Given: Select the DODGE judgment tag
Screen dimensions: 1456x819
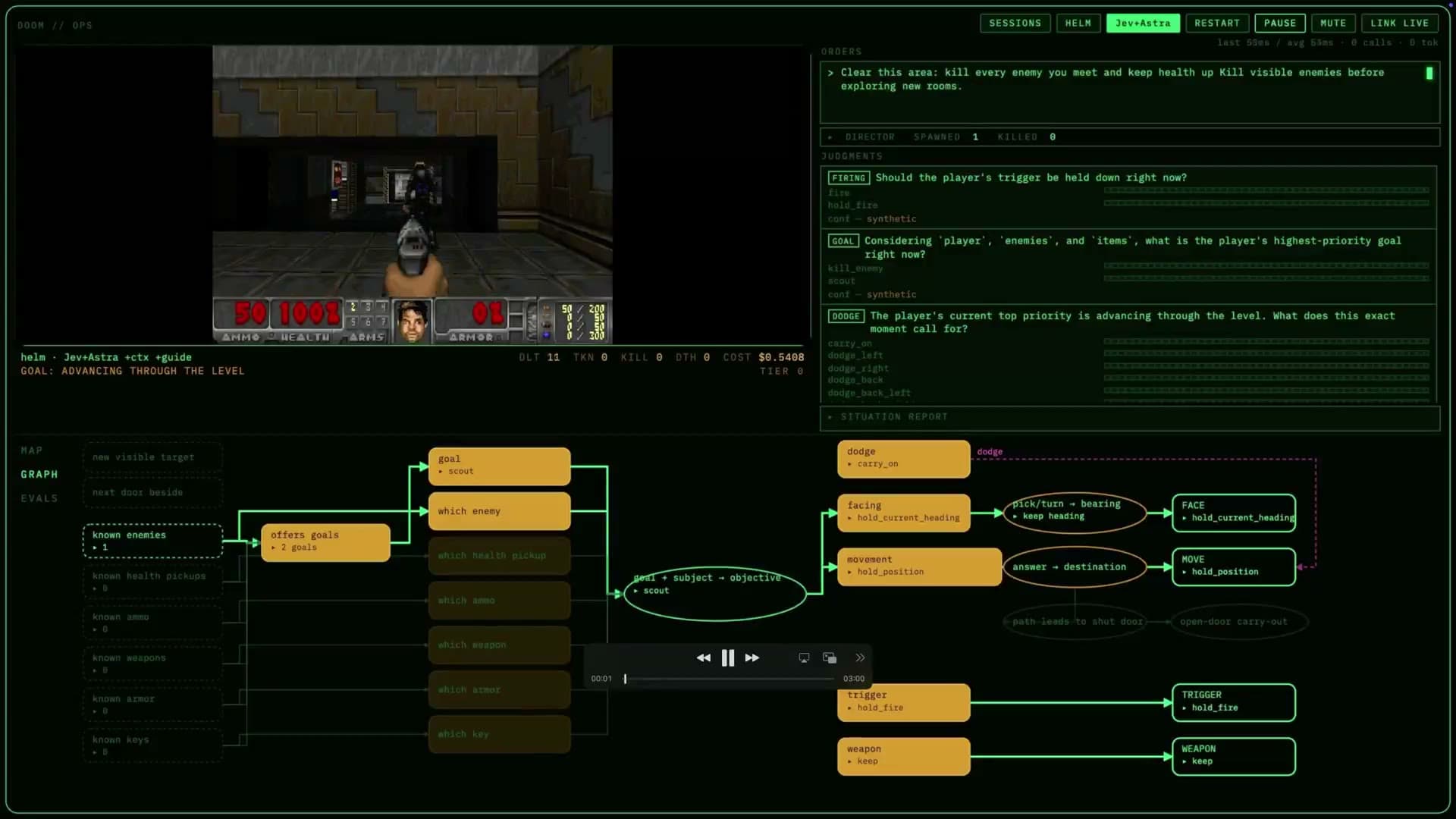Looking at the screenshot, I should click(846, 316).
